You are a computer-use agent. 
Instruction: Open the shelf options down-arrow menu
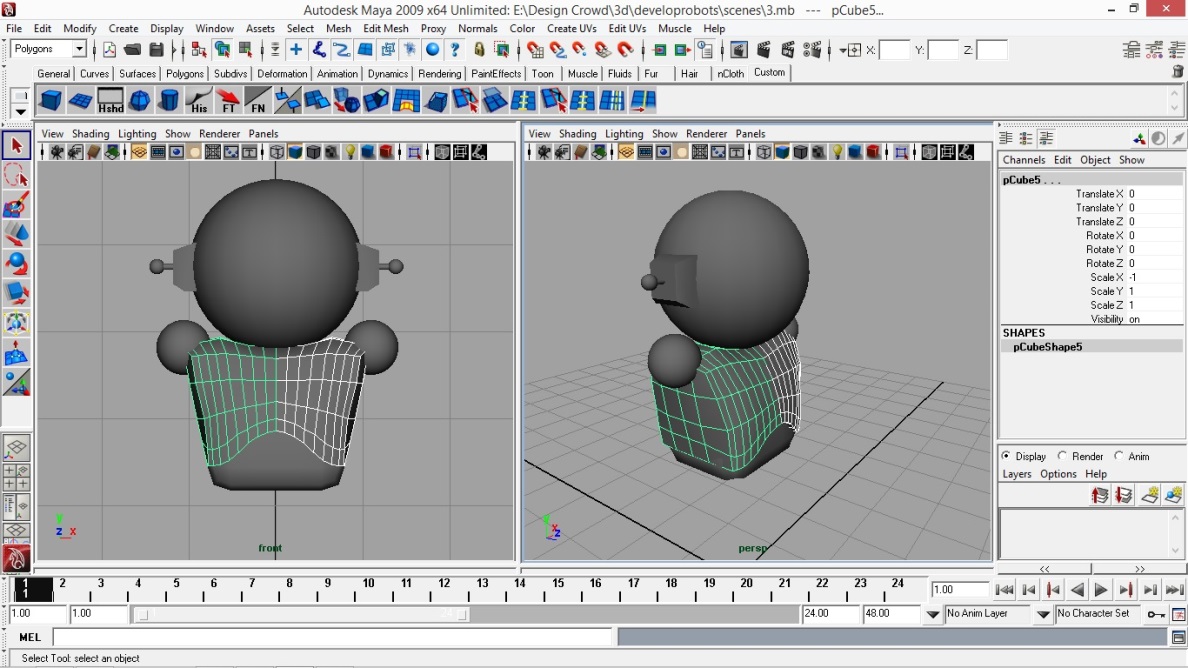click(20, 111)
